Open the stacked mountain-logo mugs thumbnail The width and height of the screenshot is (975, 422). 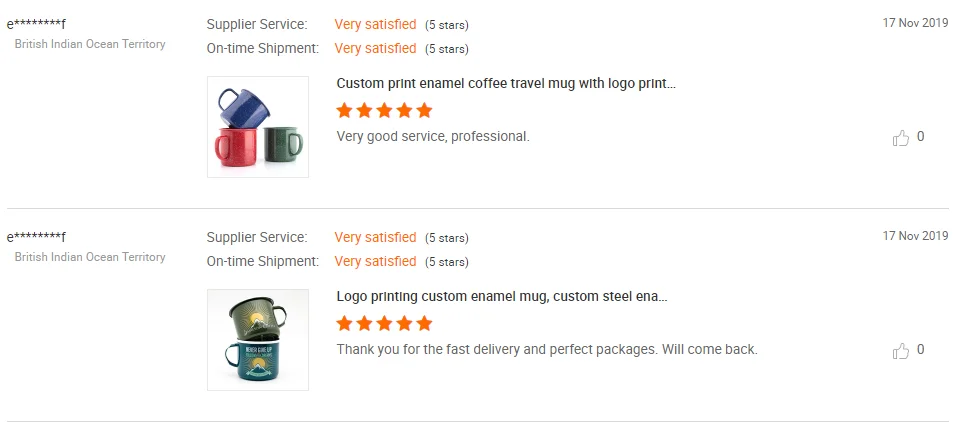click(258, 340)
